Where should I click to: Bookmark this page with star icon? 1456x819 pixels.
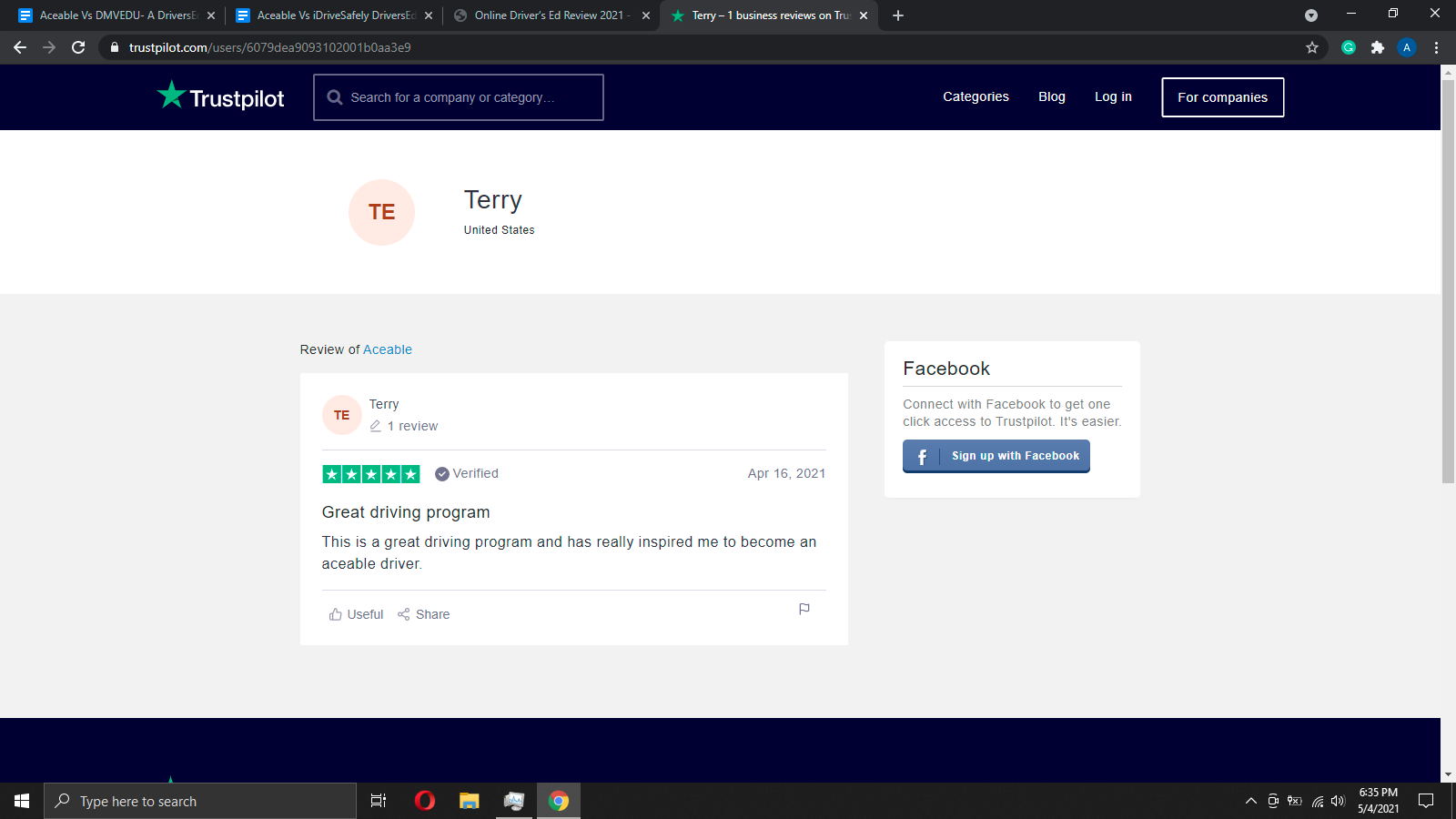pyautogui.click(x=1312, y=47)
